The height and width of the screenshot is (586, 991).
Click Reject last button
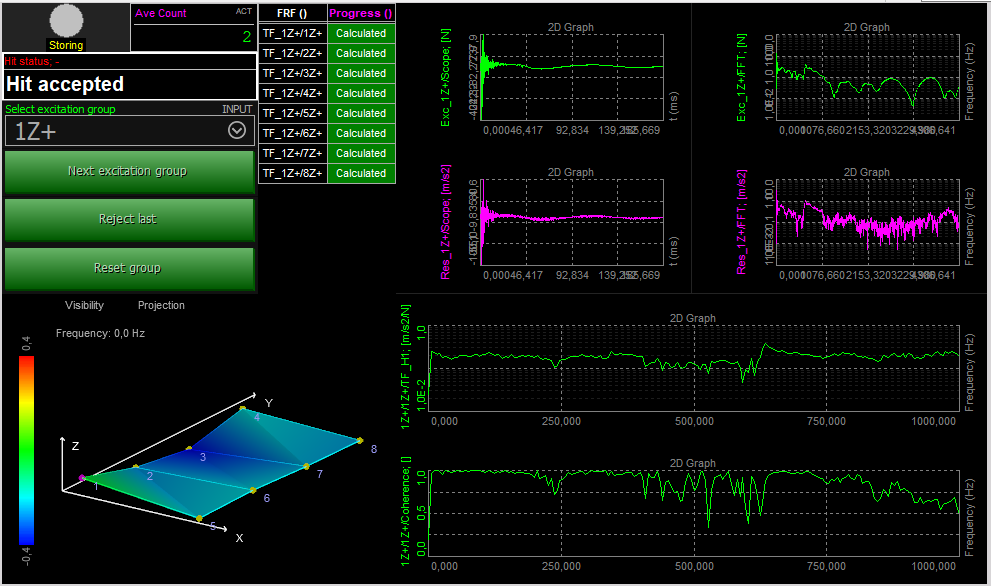(130, 219)
